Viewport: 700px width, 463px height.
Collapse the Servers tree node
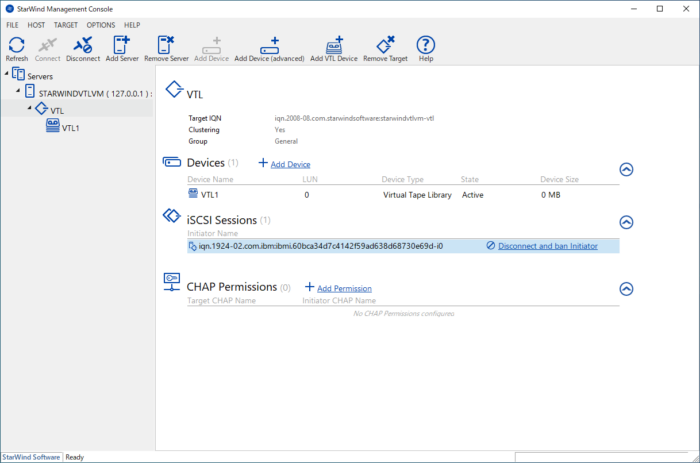coord(7,73)
